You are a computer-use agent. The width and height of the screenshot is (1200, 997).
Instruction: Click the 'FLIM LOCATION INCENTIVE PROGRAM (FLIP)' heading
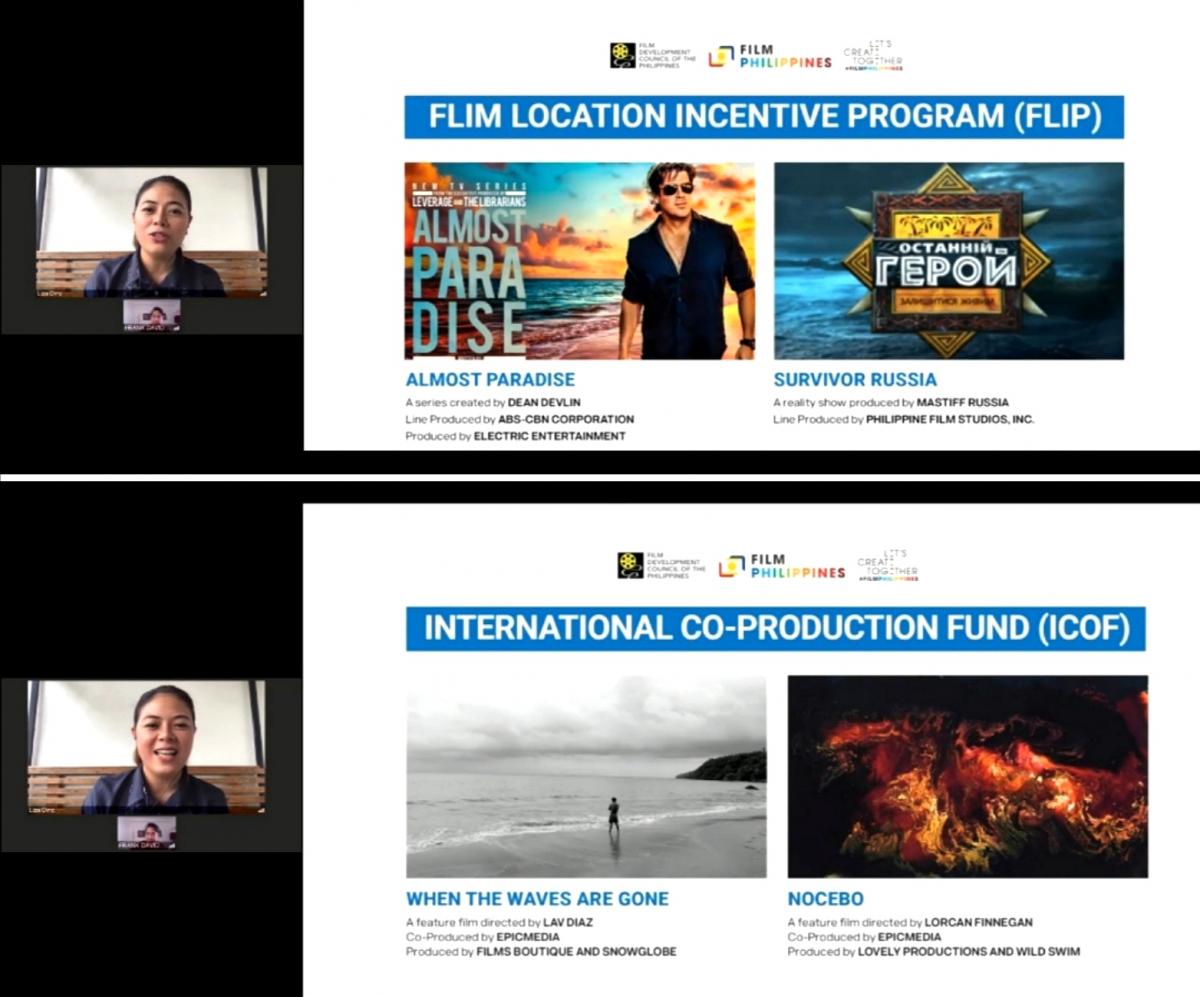(x=764, y=117)
